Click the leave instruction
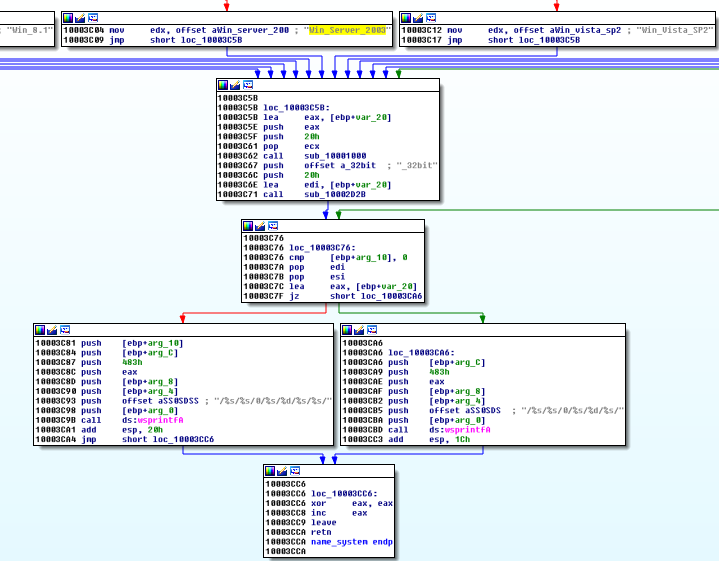This screenshot has width=719, height=561. [x=324, y=522]
